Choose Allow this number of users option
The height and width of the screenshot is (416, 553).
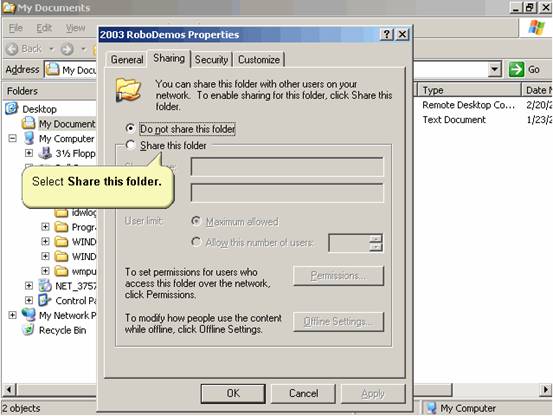(x=196, y=242)
